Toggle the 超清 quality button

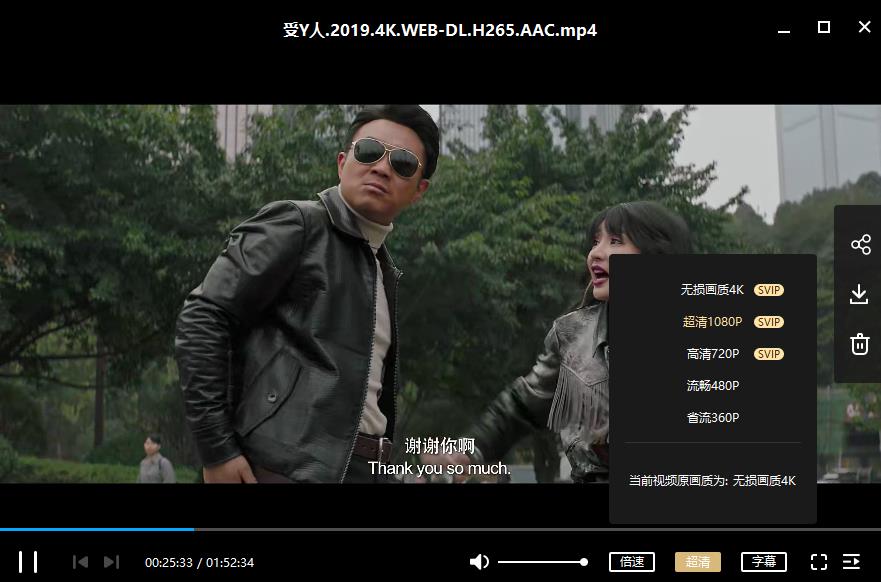pos(697,562)
